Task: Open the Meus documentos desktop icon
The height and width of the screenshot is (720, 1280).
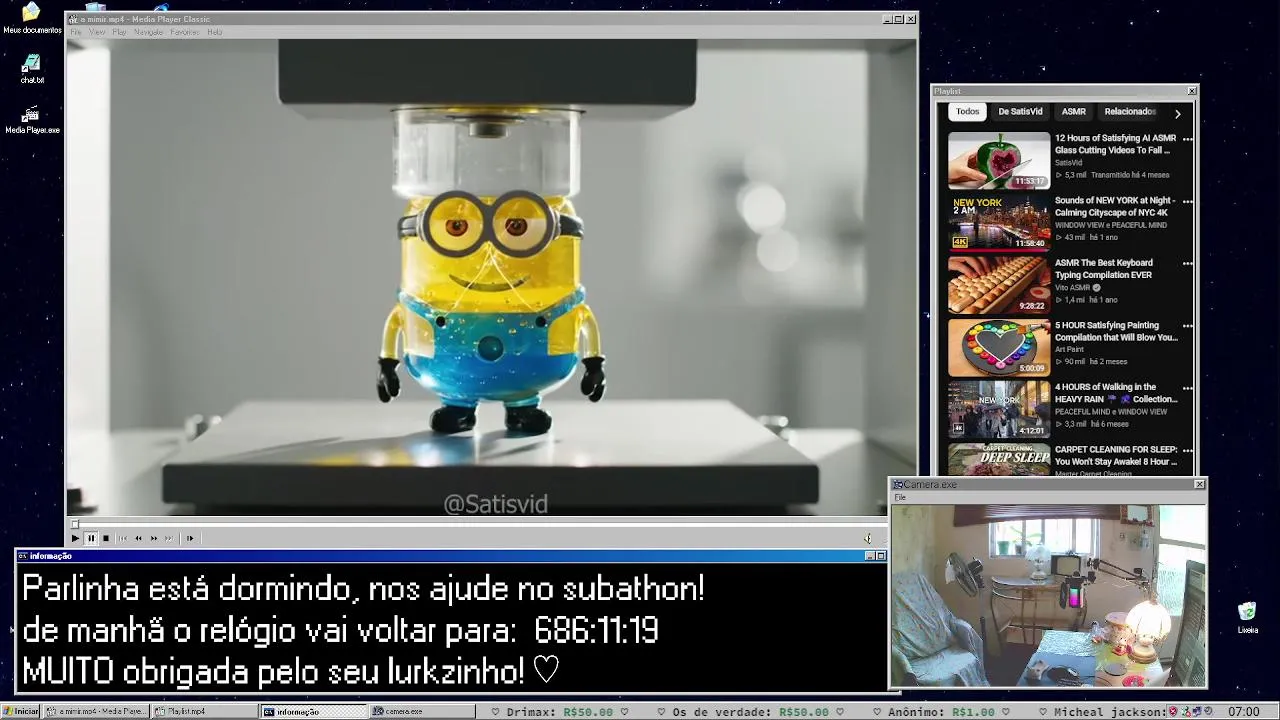Action: tap(32, 18)
